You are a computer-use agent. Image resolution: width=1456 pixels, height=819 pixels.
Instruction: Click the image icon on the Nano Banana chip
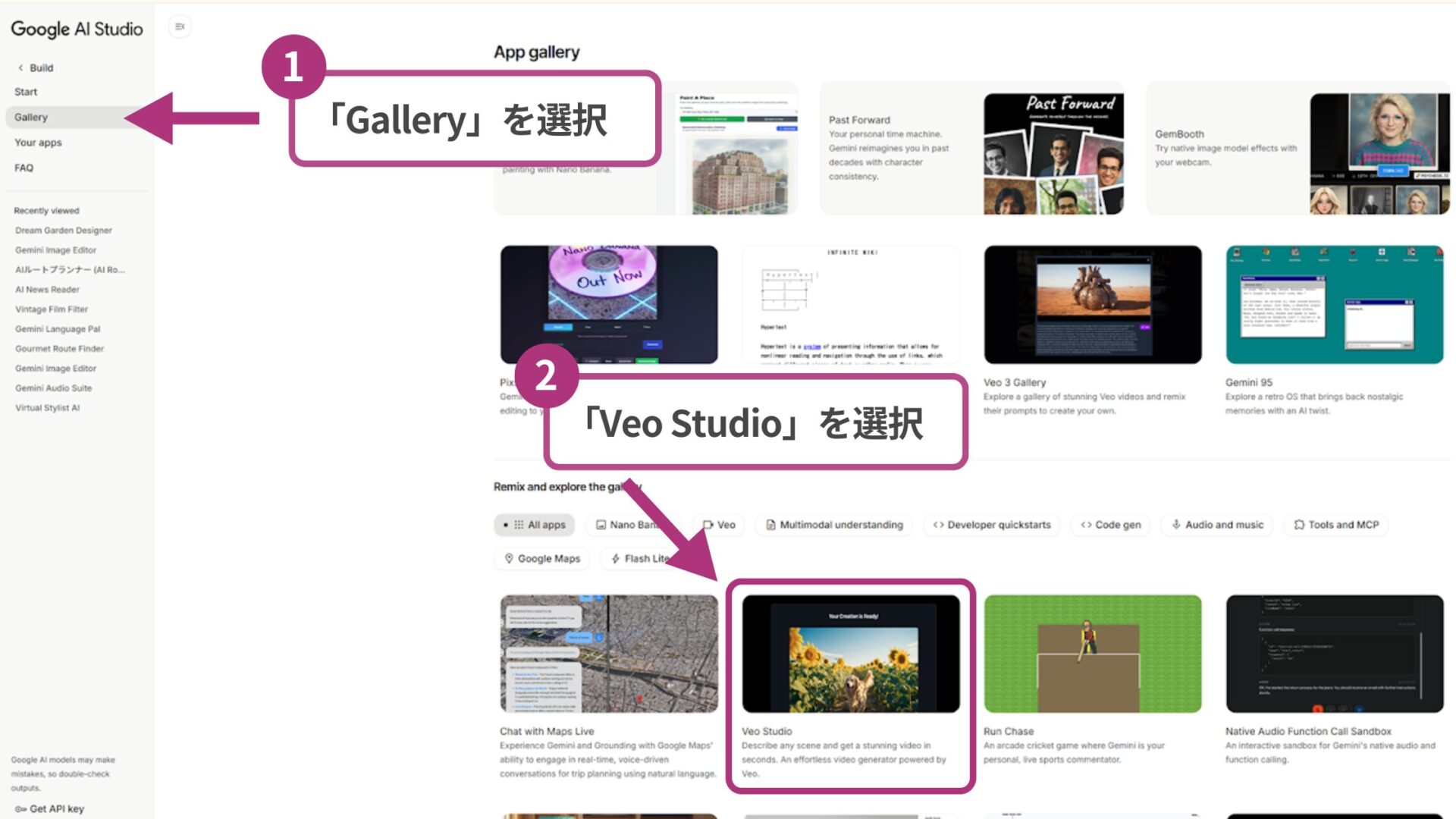pos(601,524)
